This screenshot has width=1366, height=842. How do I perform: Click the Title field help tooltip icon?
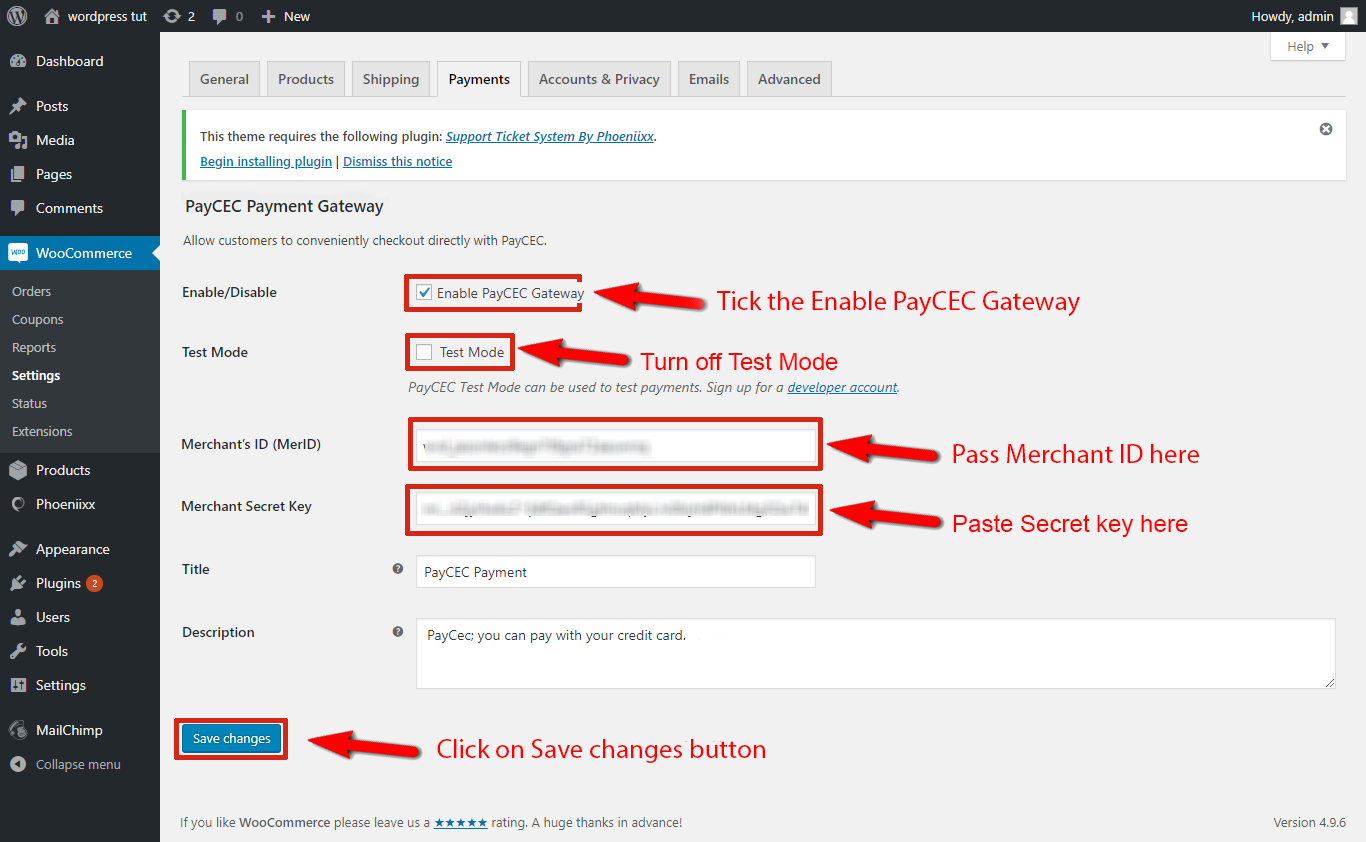(x=398, y=569)
